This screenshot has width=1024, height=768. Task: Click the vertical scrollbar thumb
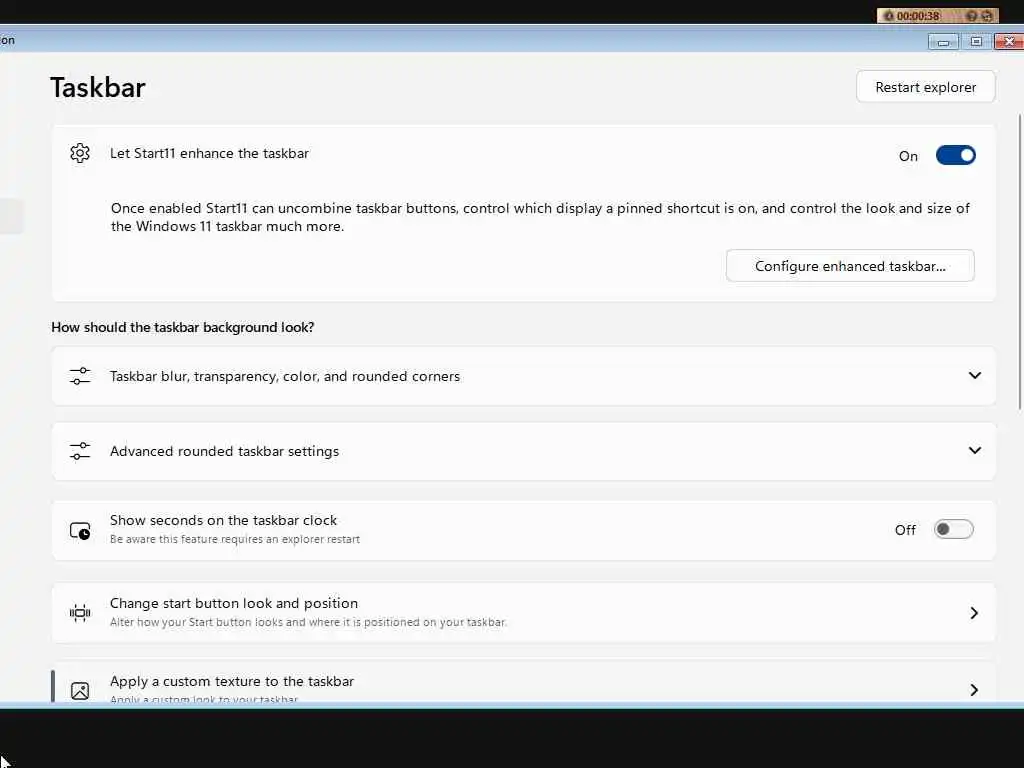(1019, 261)
